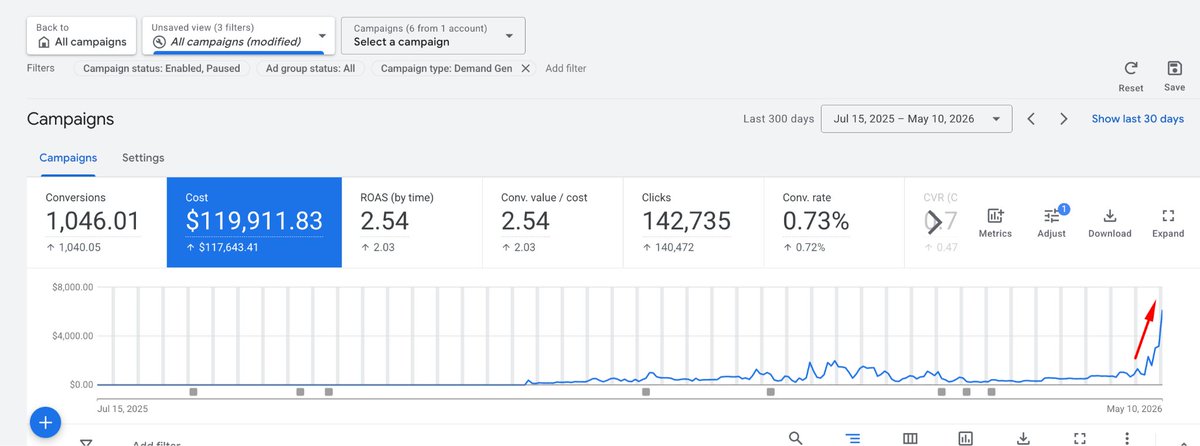Select the ROAS (by time) scorecard
Screen dimensions: 1200x446
tap(412, 223)
